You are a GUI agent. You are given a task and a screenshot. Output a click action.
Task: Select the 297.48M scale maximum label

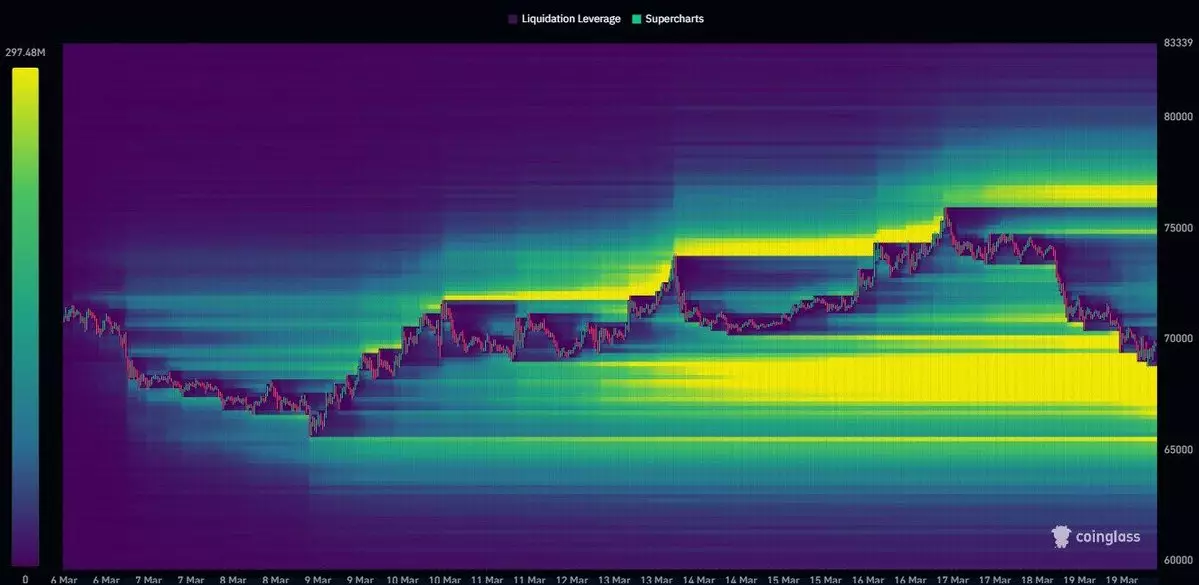coord(26,53)
